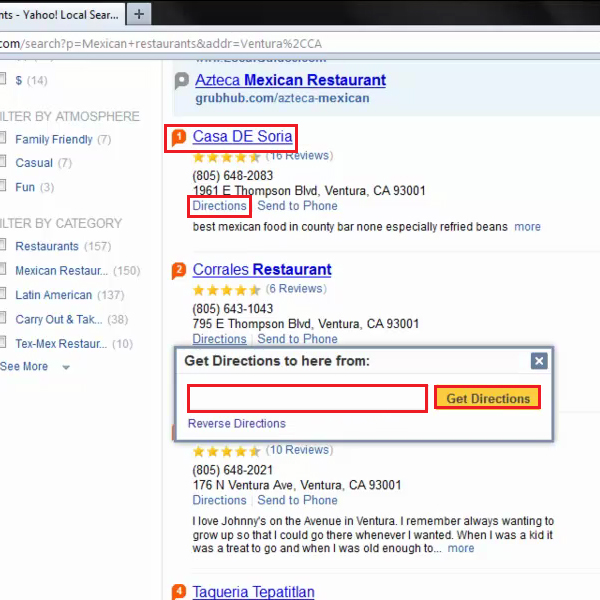Check the Carry Out & Tak... checkbox
Screen dimensions: 600x600
tap(3, 318)
